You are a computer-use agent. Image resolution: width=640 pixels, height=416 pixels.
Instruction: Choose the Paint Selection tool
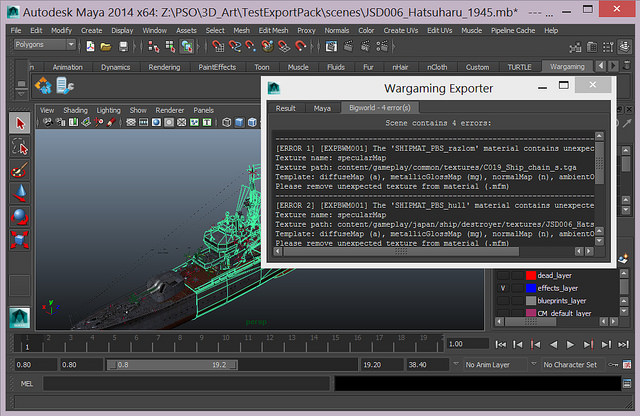click(x=19, y=170)
